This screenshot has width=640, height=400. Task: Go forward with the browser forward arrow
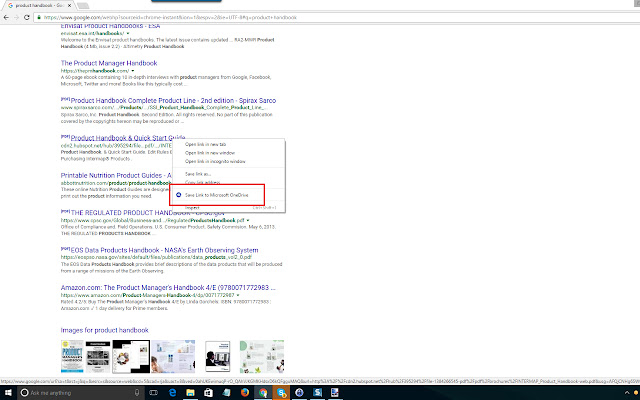(16, 17)
